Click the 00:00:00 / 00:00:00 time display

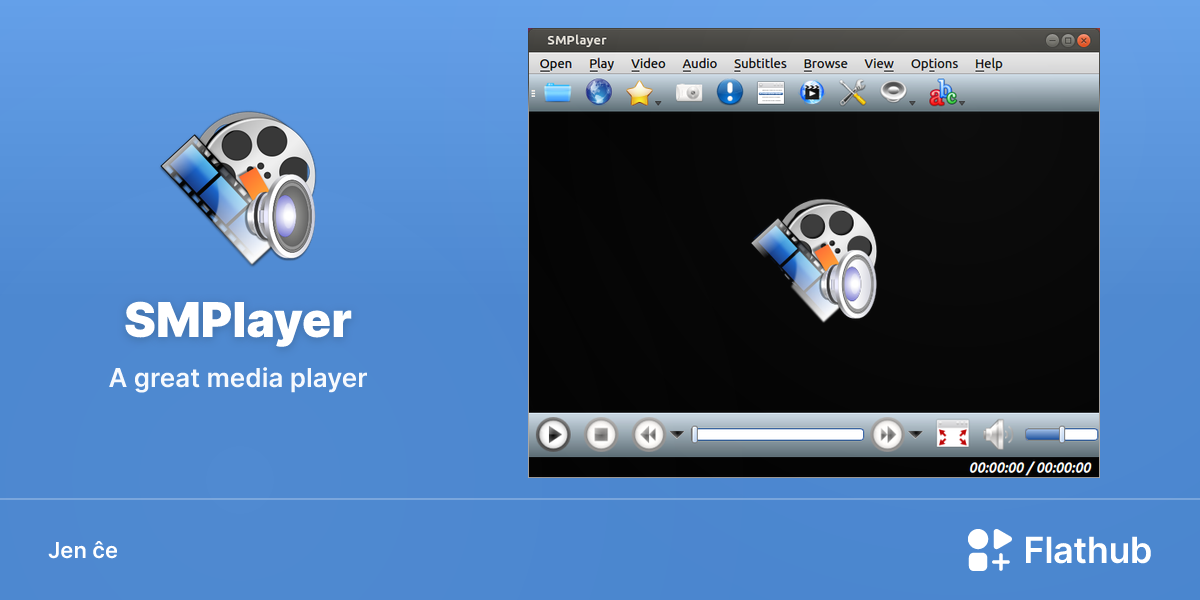1030,467
